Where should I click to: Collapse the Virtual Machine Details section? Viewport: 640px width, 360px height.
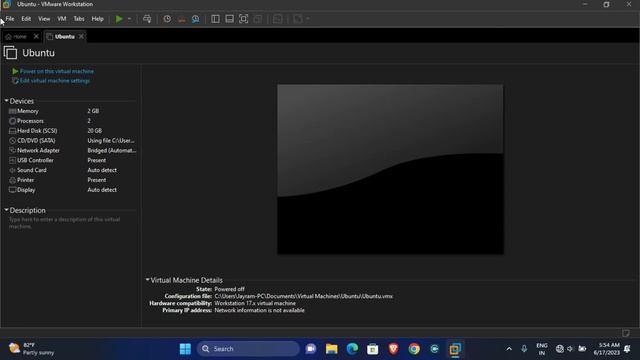pos(147,280)
